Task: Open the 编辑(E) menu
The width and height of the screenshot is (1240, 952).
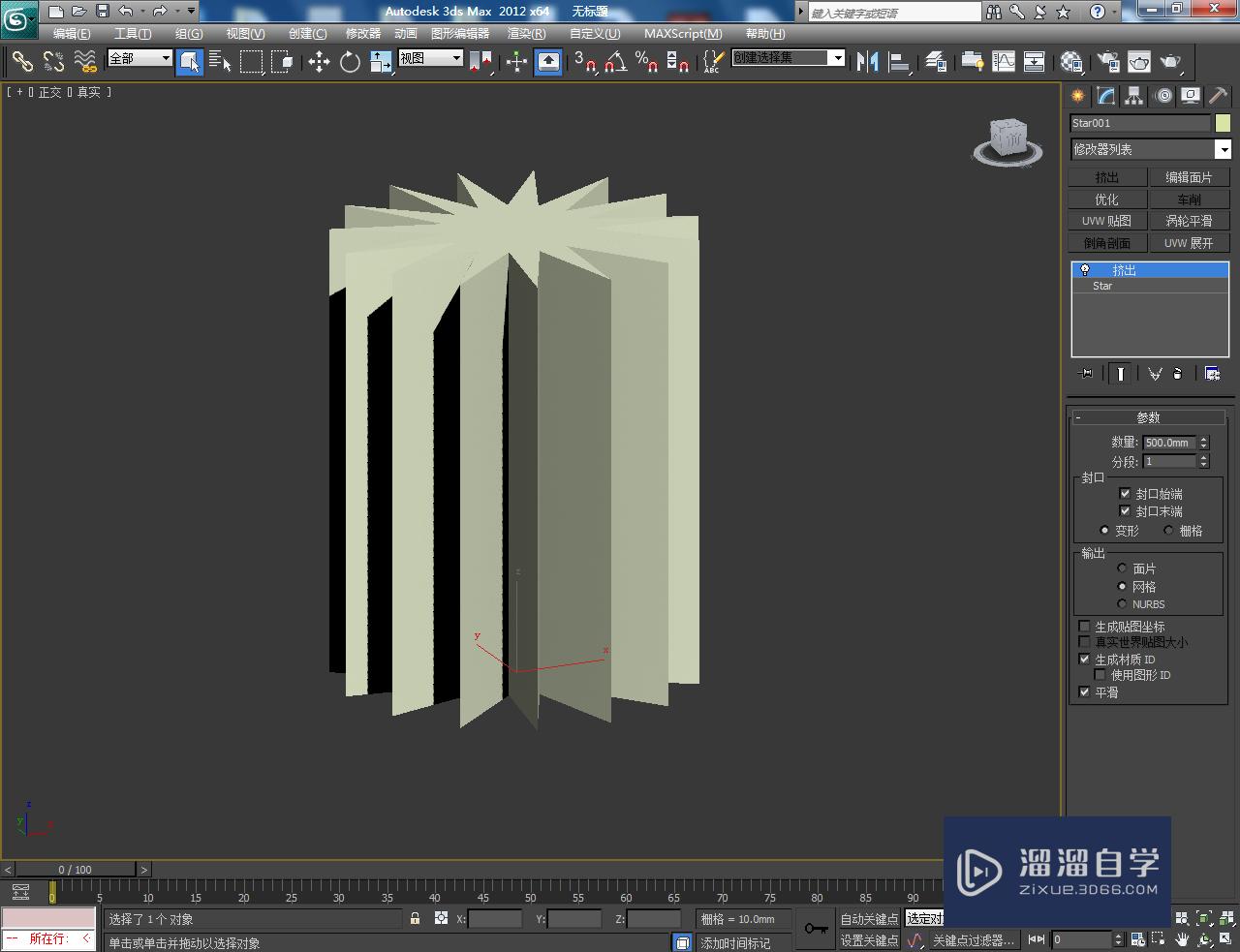Action: point(71,33)
